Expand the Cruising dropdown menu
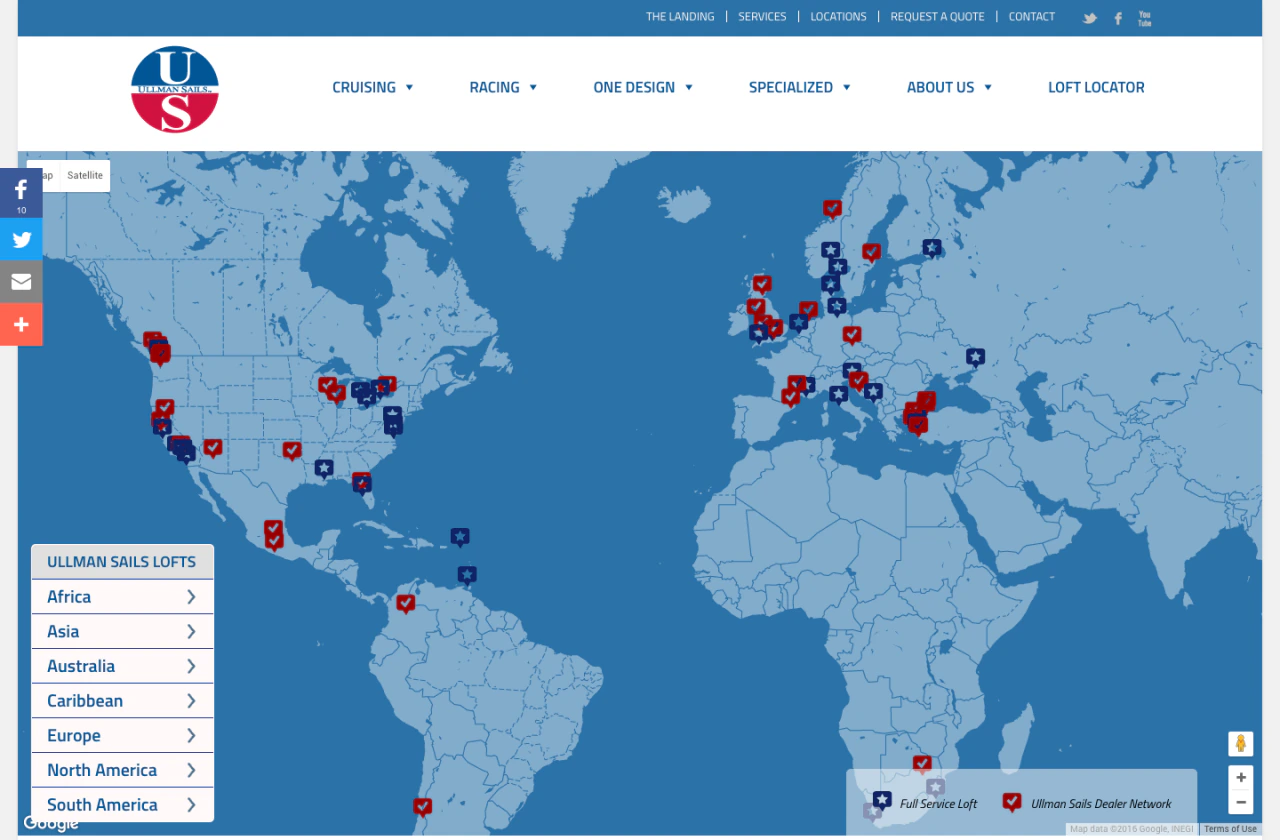 pos(373,88)
